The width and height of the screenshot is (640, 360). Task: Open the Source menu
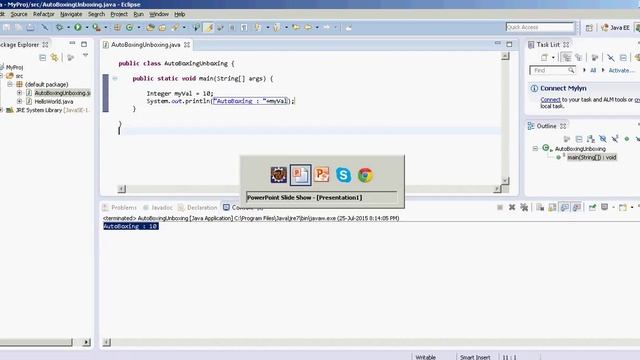coord(19,14)
